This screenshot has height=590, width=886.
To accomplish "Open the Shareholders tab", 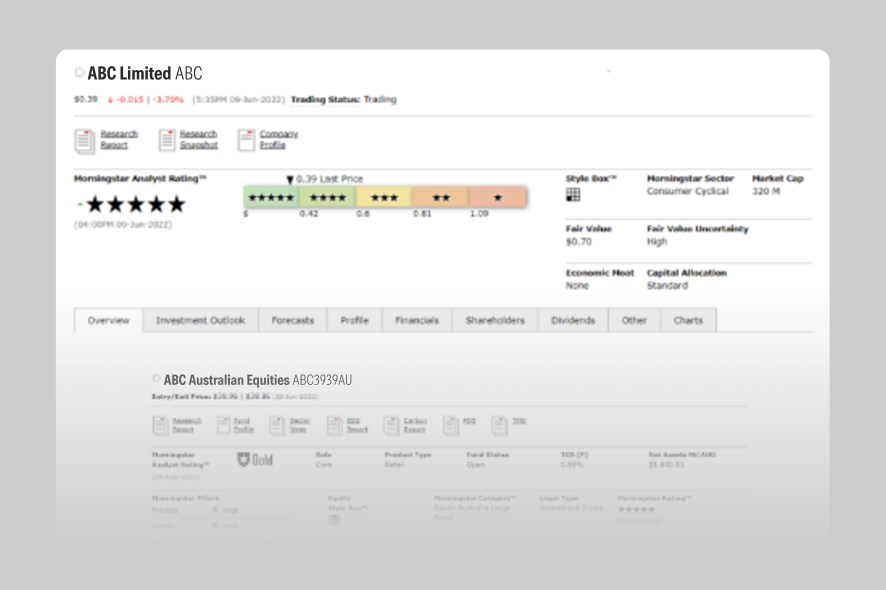I will click(x=495, y=320).
